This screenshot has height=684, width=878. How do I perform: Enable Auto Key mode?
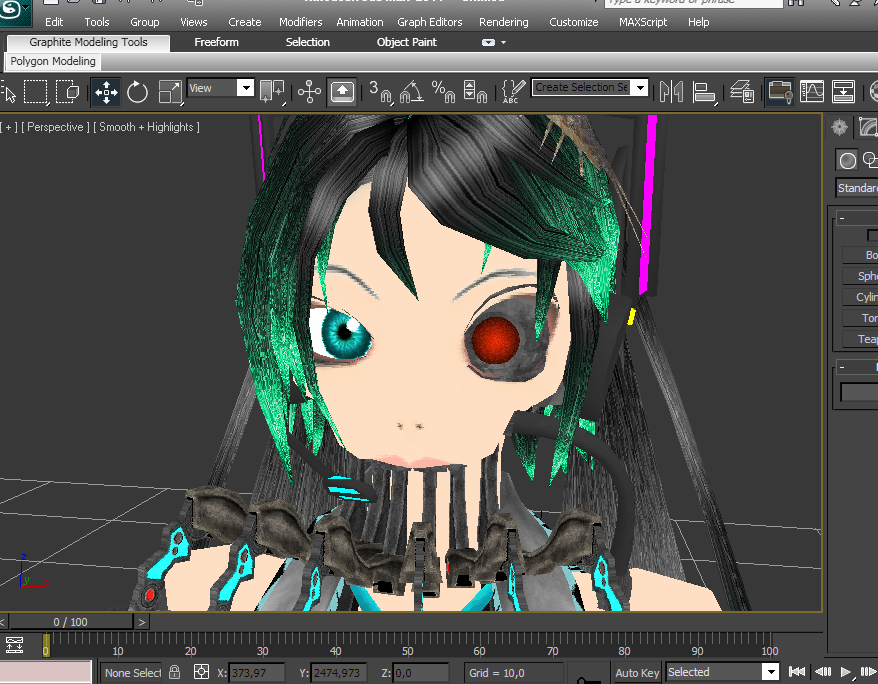(637, 673)
